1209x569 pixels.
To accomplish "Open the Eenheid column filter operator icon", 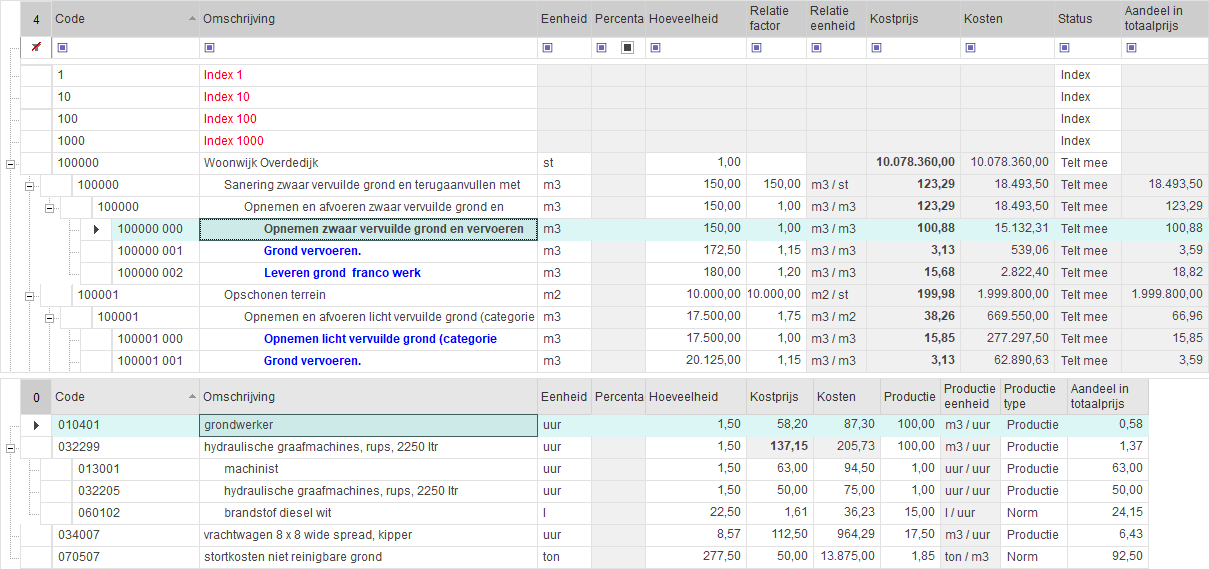I will (547, 47).
